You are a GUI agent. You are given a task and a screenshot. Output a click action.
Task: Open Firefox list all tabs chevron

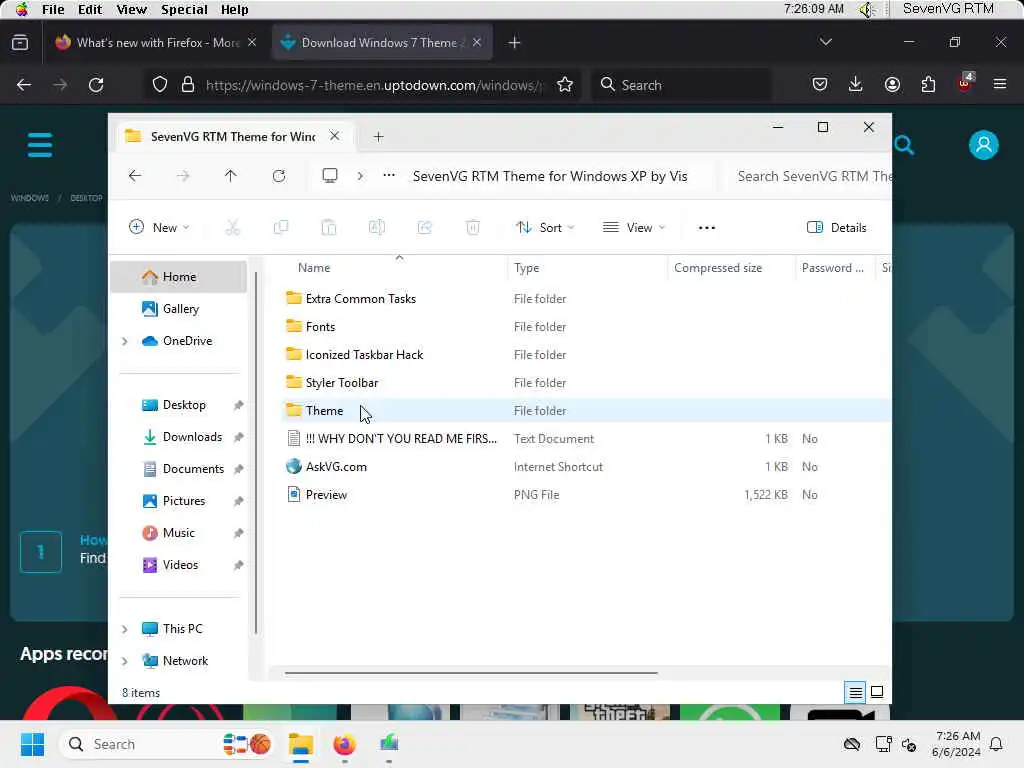(x=825, y=42)
